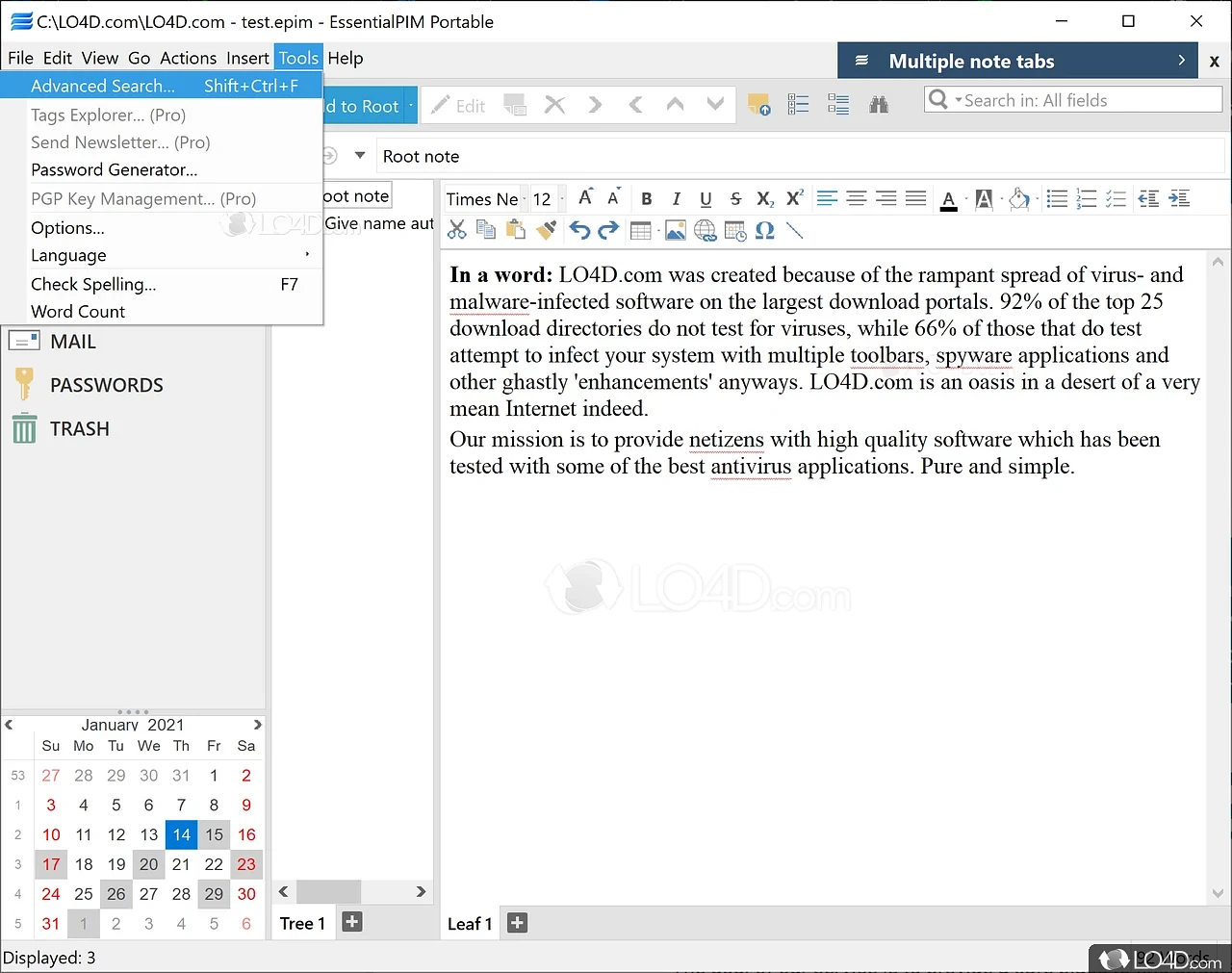Click the paste clipboard icon
This screenshot has width=1232, height=973.
pos(516,230)
